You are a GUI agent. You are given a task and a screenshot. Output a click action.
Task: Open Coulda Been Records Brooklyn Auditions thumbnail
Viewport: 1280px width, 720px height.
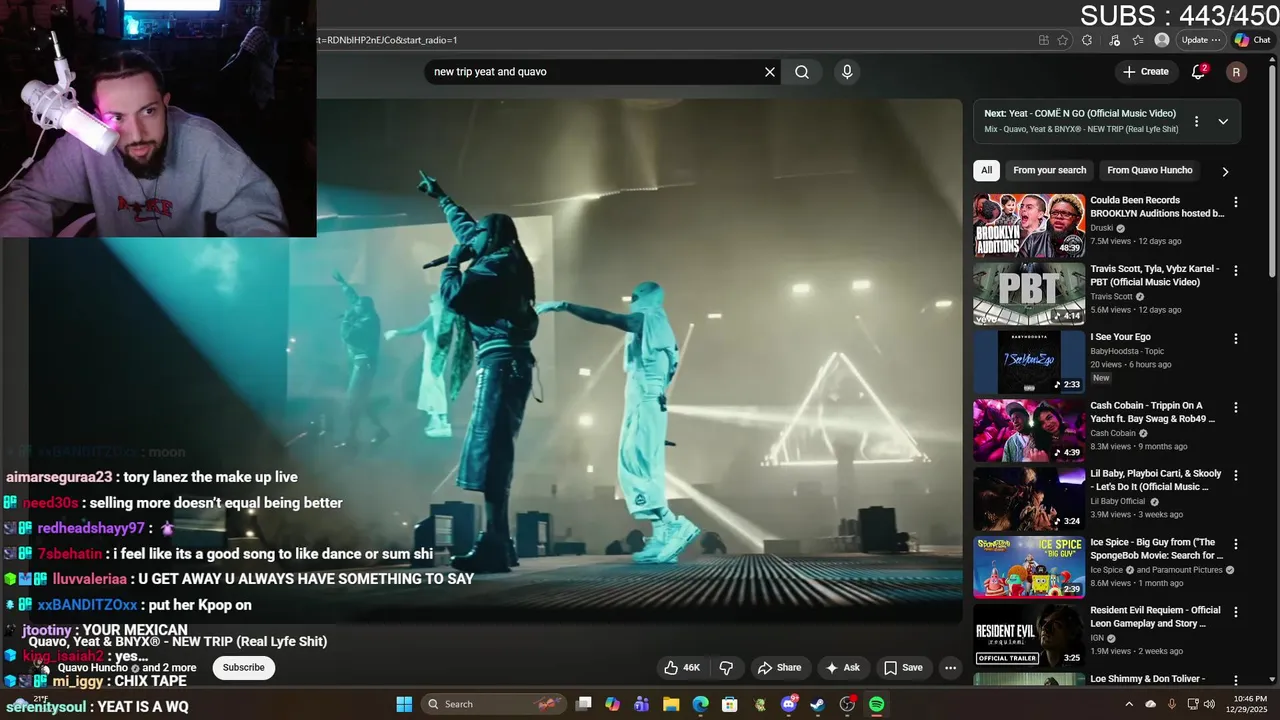point(1029,226)
